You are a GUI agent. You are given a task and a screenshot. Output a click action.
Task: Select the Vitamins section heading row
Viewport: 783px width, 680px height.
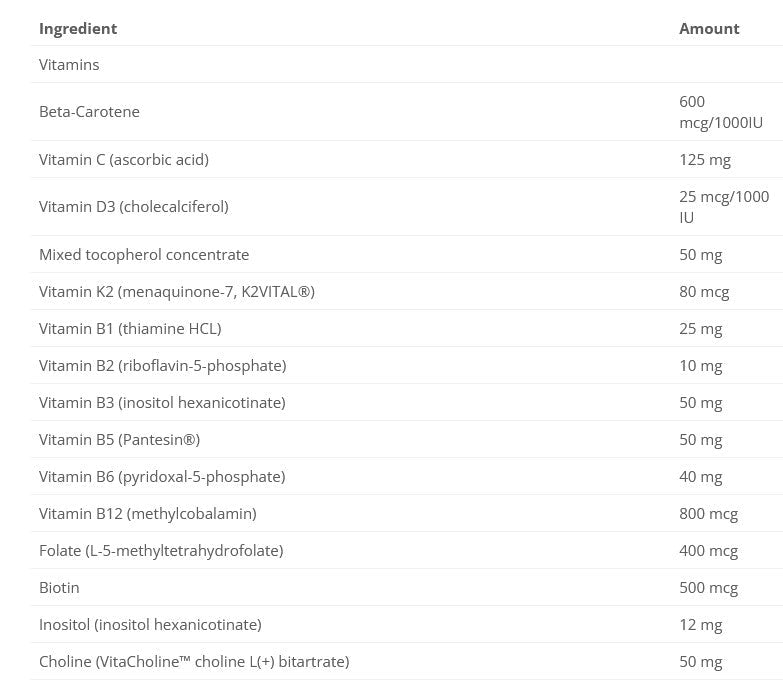[69, 65]
